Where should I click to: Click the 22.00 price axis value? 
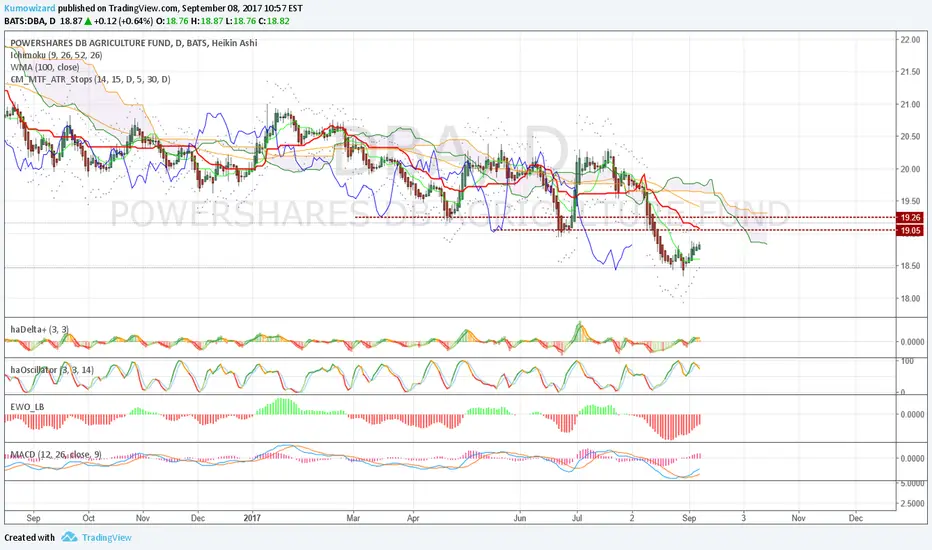click(x=909, y=40)
